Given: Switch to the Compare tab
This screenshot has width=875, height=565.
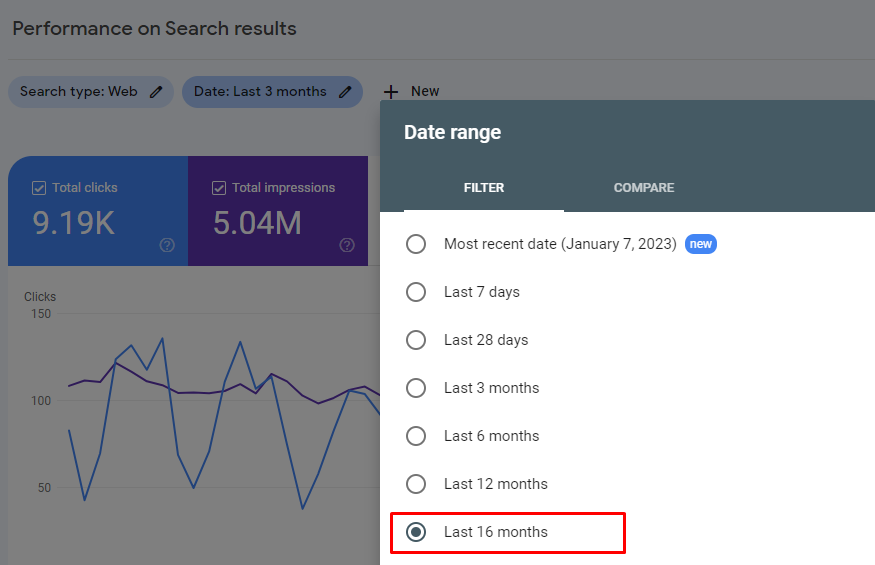Looking at the screenshot, I should pyautogui.click(x=644, y=188).
